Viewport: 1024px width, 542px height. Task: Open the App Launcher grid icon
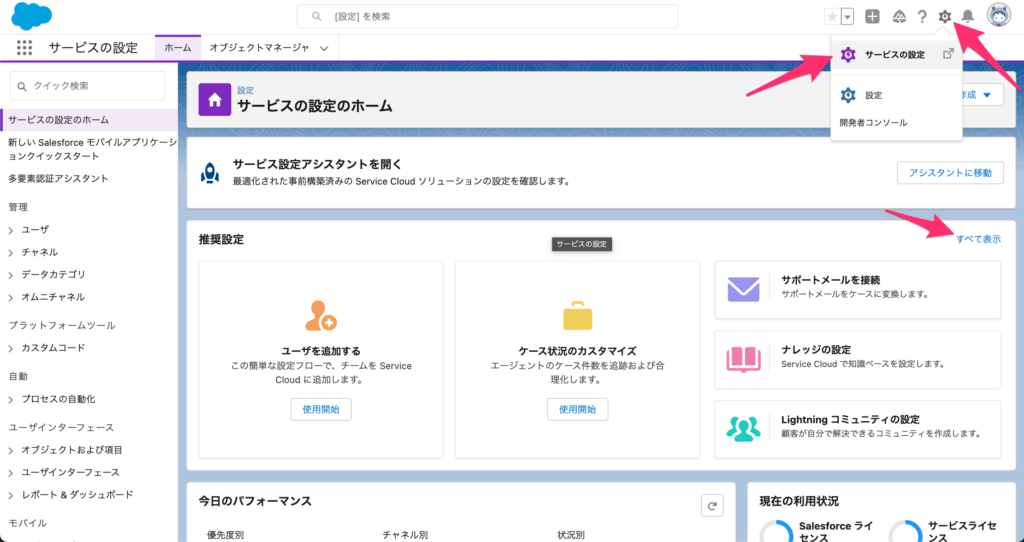[x=24, y=48]
